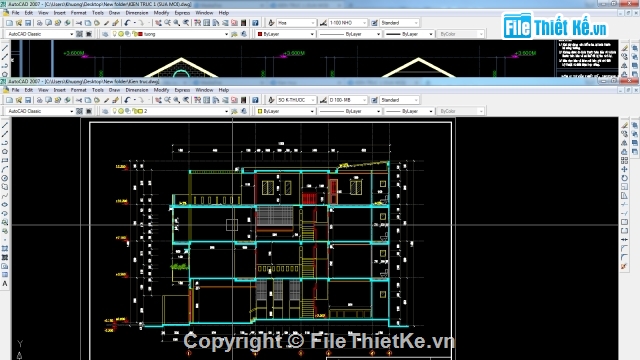The width and height of the screenshot is (640, 360).
Task: Select Multiline Text A tool in Kien truc window
Action: pyautogui.click(x=5, y=284)
